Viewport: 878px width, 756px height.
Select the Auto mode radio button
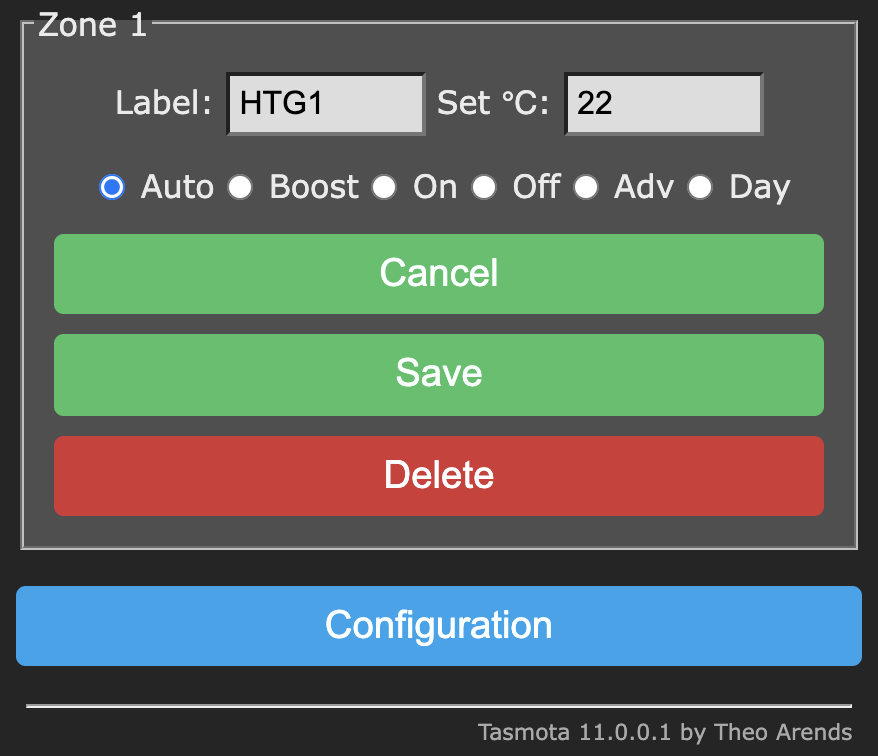[112, 187]
